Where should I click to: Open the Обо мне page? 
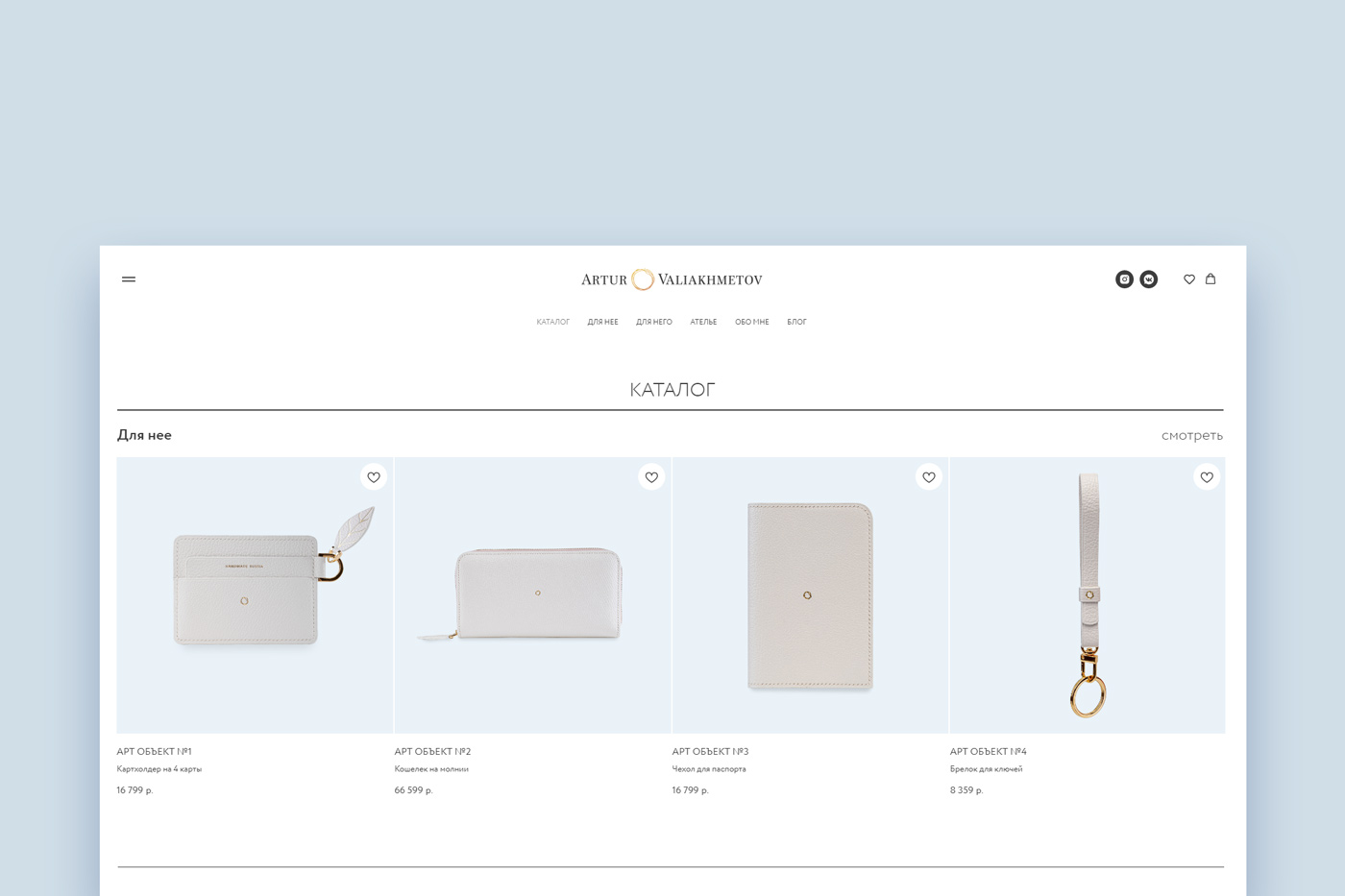click(x=752, y=323)
